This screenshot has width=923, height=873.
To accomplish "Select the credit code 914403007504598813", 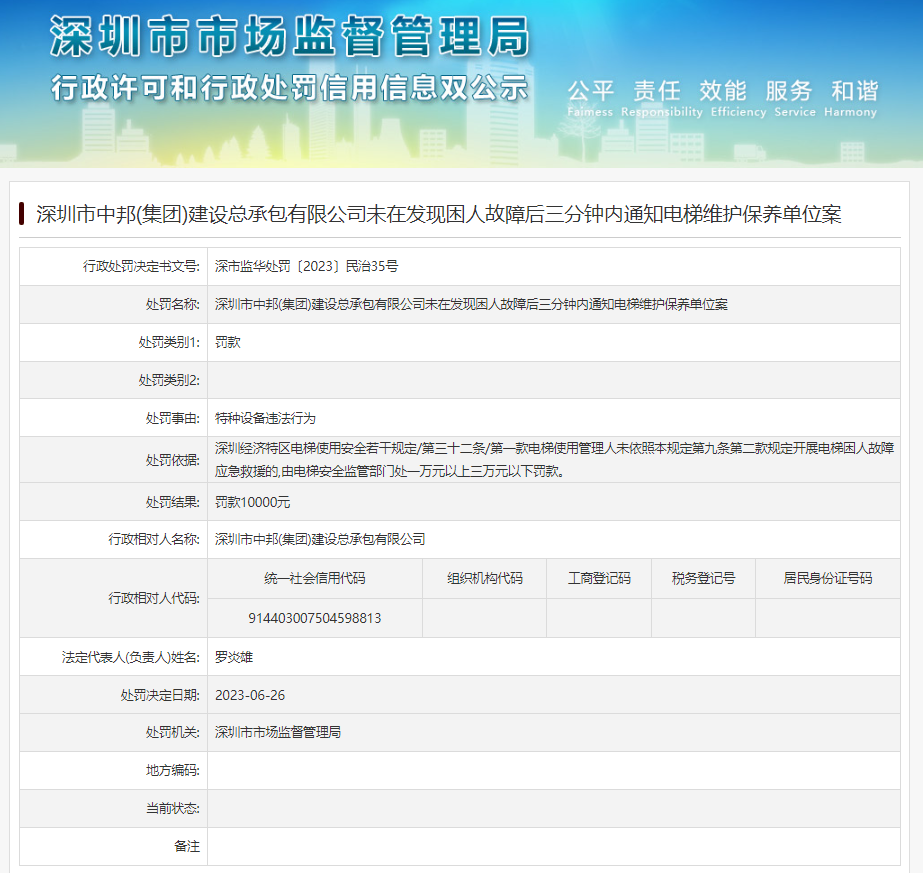I will 314,618.
